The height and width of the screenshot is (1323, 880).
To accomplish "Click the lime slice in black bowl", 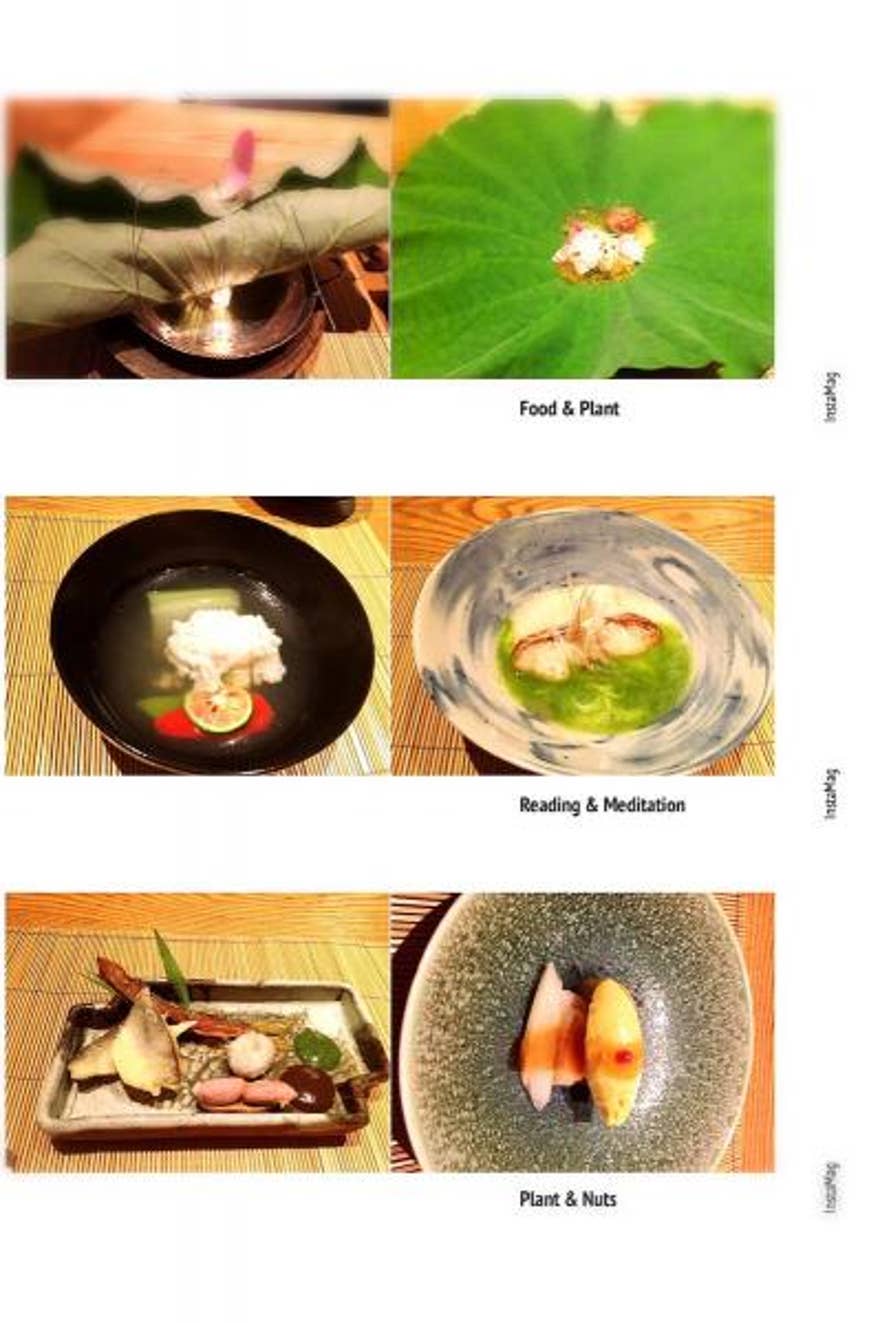I will point(218,710).
